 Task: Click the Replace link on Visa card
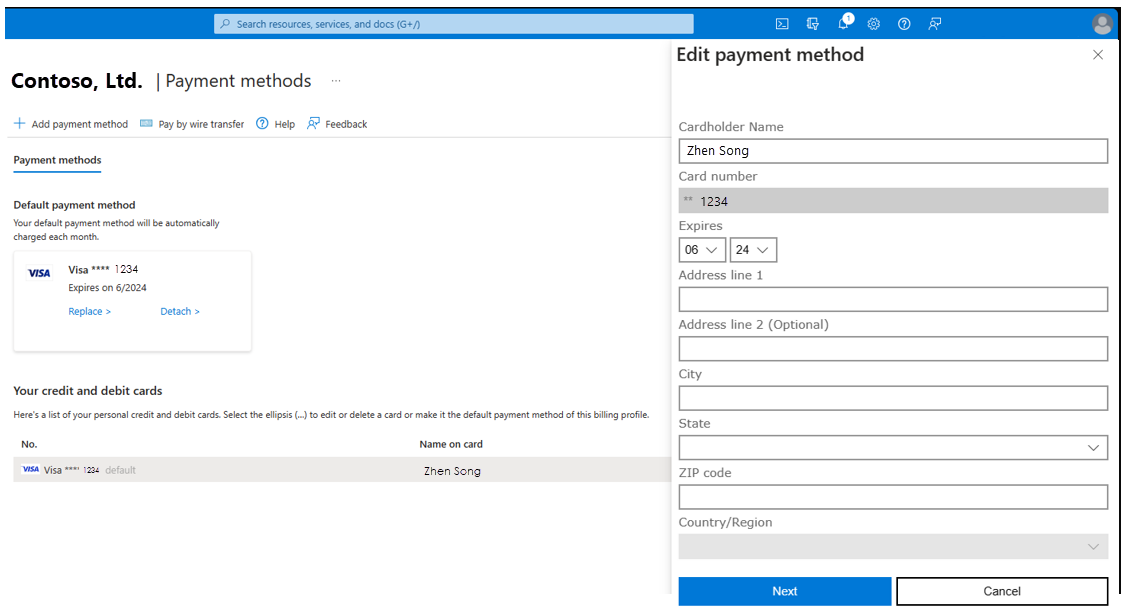point(90,311)
